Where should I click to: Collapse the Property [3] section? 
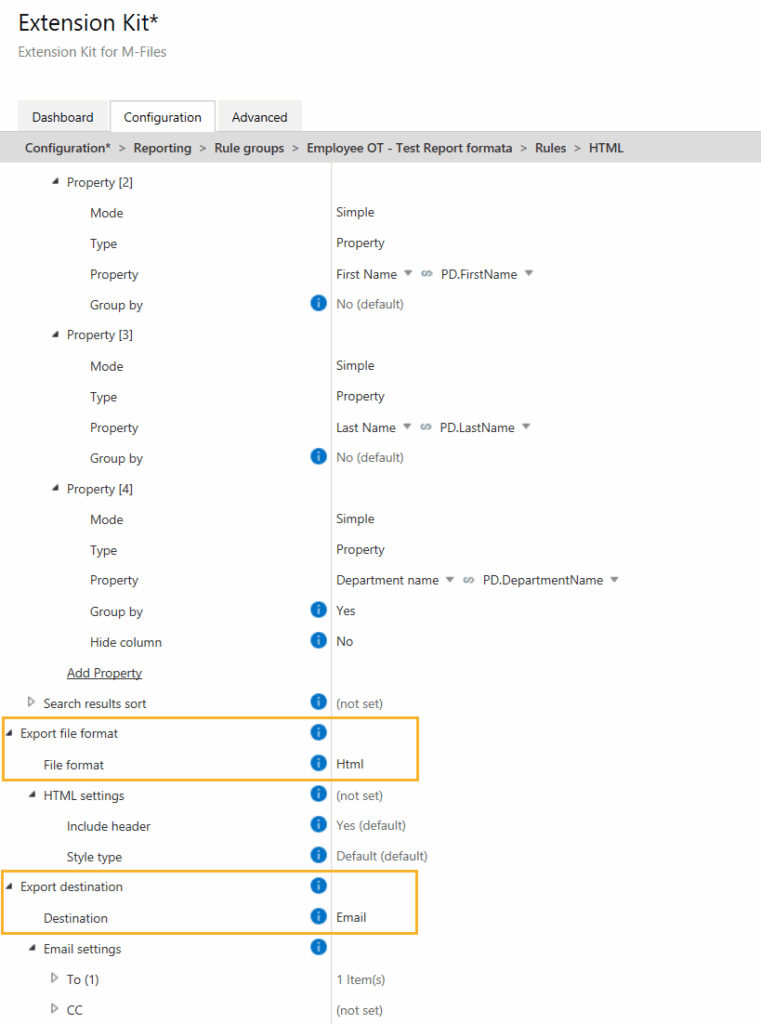[55, 335]
